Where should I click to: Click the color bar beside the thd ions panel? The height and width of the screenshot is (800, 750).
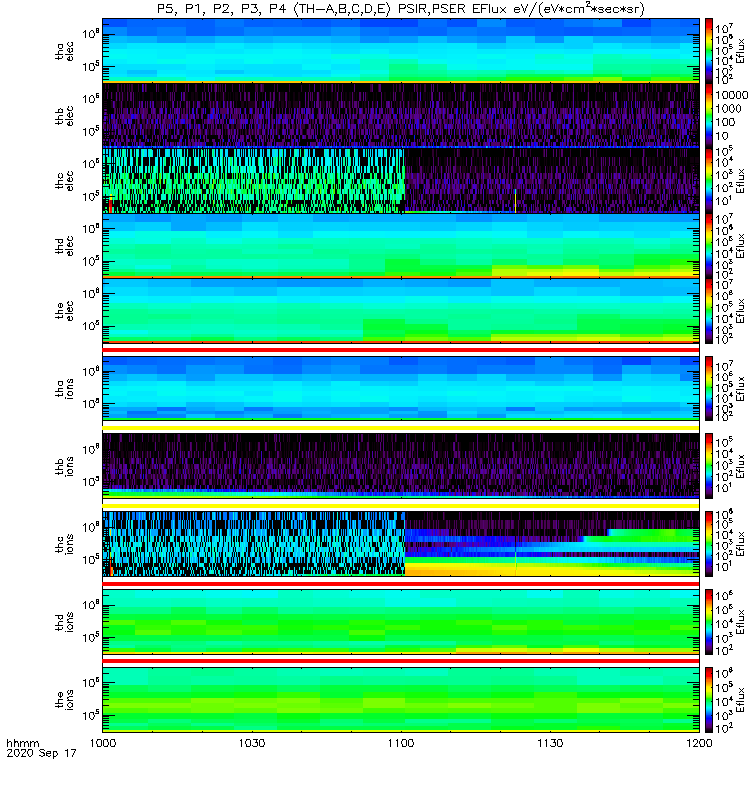click(x=709, y=621)
